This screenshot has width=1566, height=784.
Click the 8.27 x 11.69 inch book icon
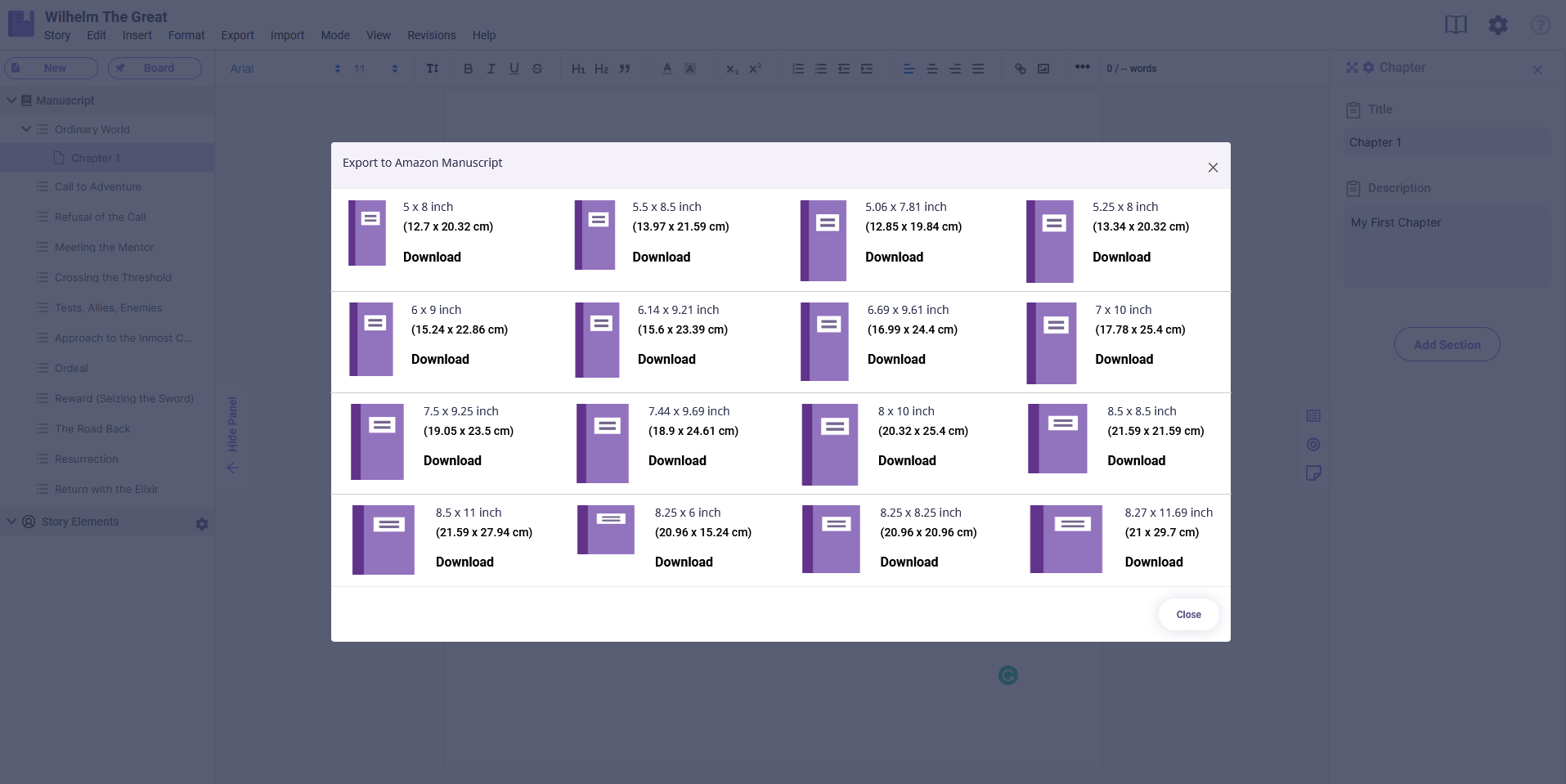pyautogui.click(x=1066, y=539)
